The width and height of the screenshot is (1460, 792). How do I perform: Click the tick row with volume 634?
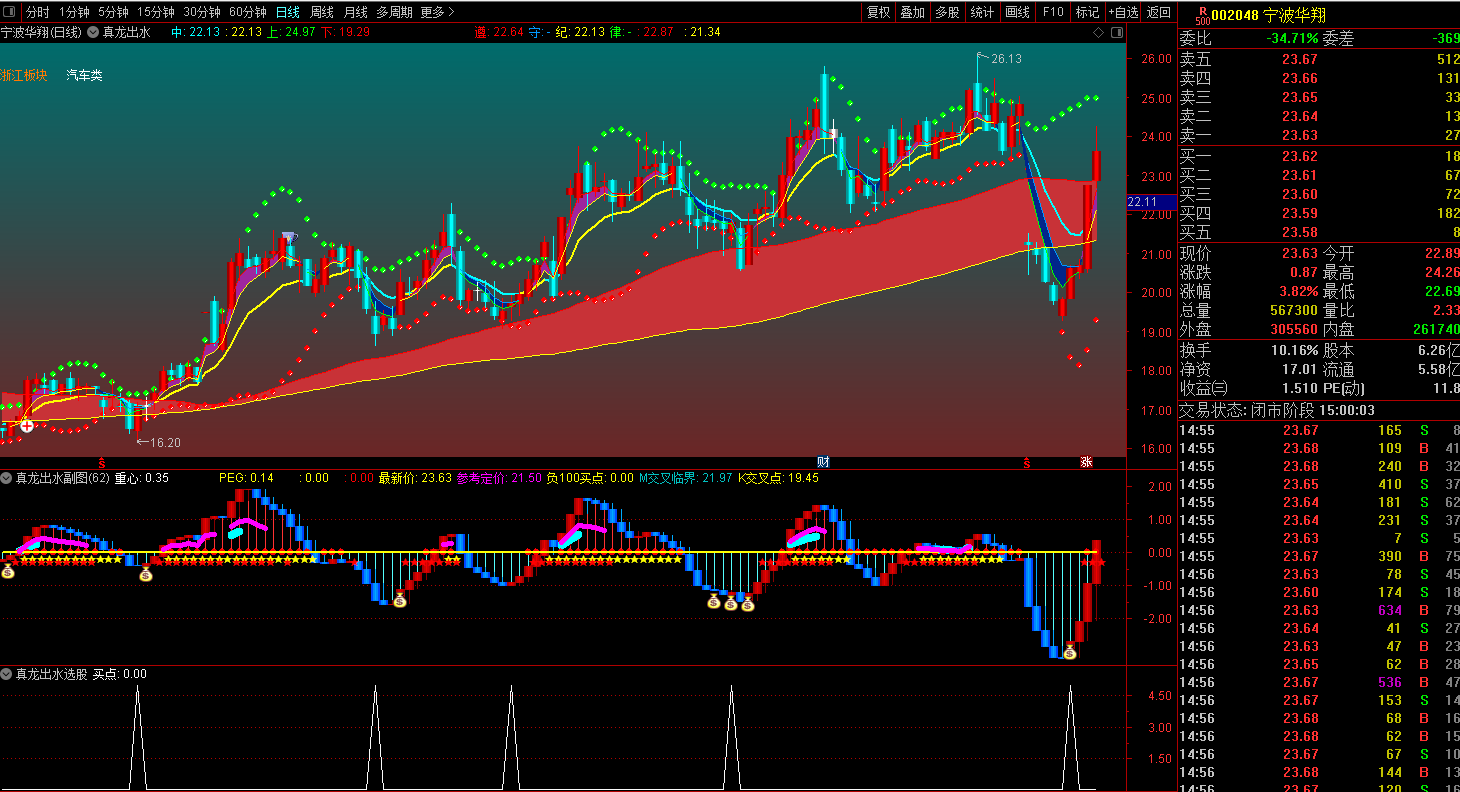tap(1319, 610)
